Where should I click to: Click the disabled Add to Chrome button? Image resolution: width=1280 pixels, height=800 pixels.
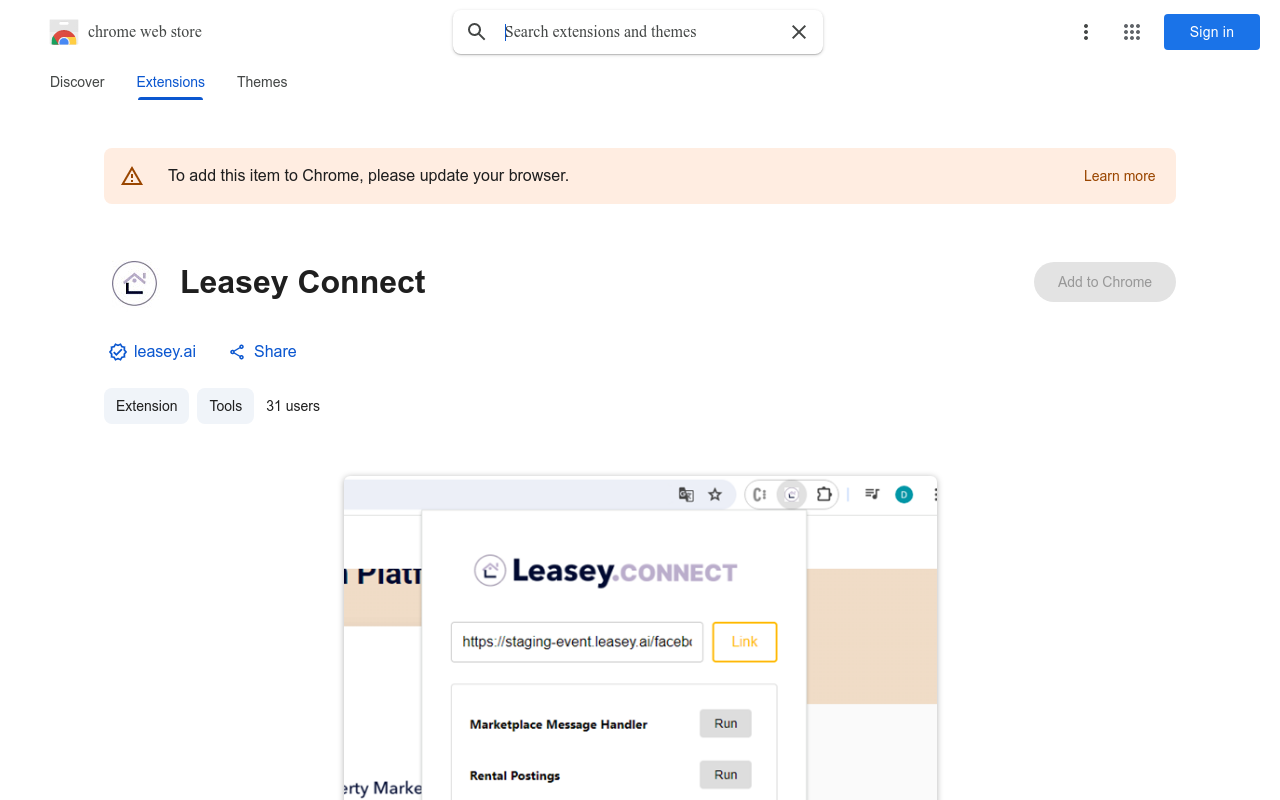coord(1105,282)
